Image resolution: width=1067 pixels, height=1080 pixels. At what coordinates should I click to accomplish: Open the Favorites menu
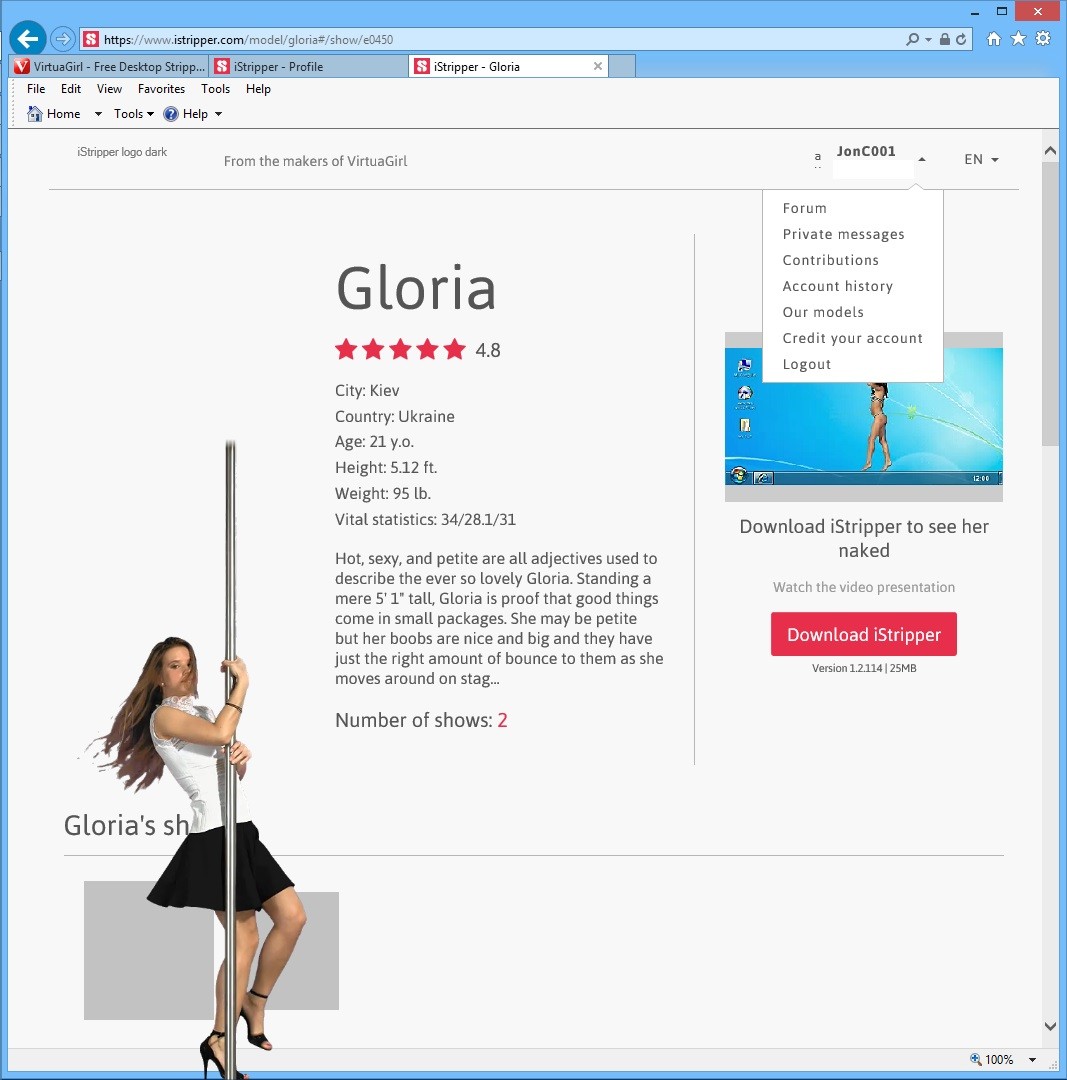pyautogui.click(x=161, y=89)
